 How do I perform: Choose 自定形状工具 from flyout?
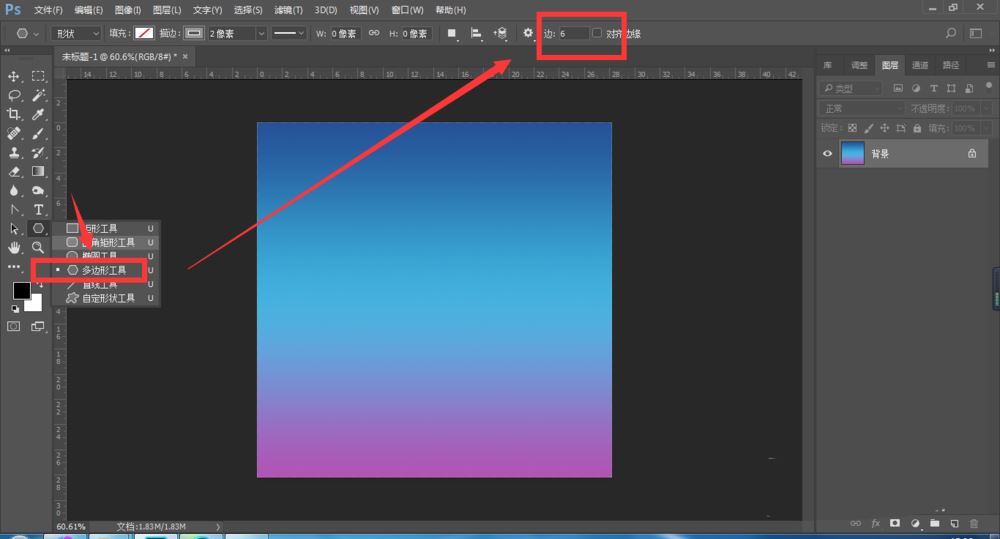[108, 298]
